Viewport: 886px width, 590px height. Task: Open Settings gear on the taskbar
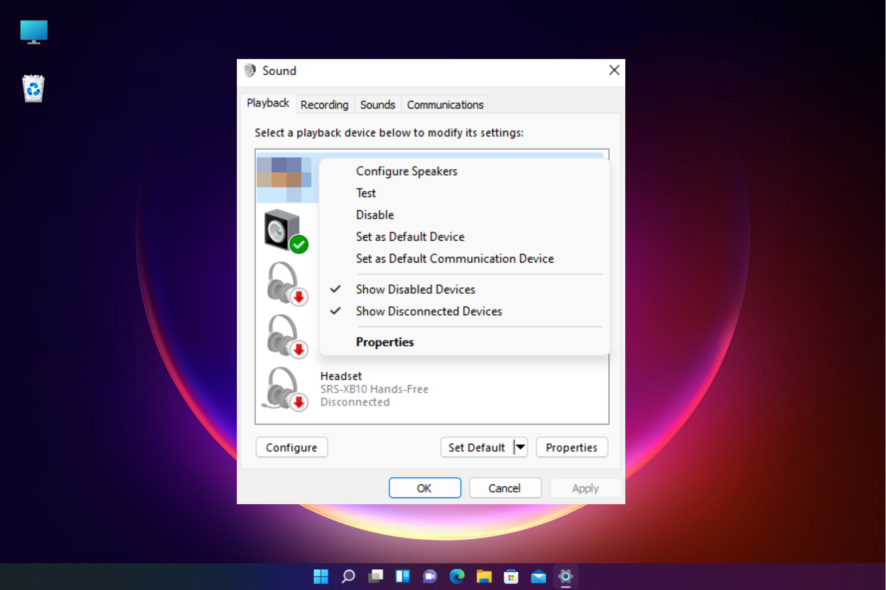point(565,576)
